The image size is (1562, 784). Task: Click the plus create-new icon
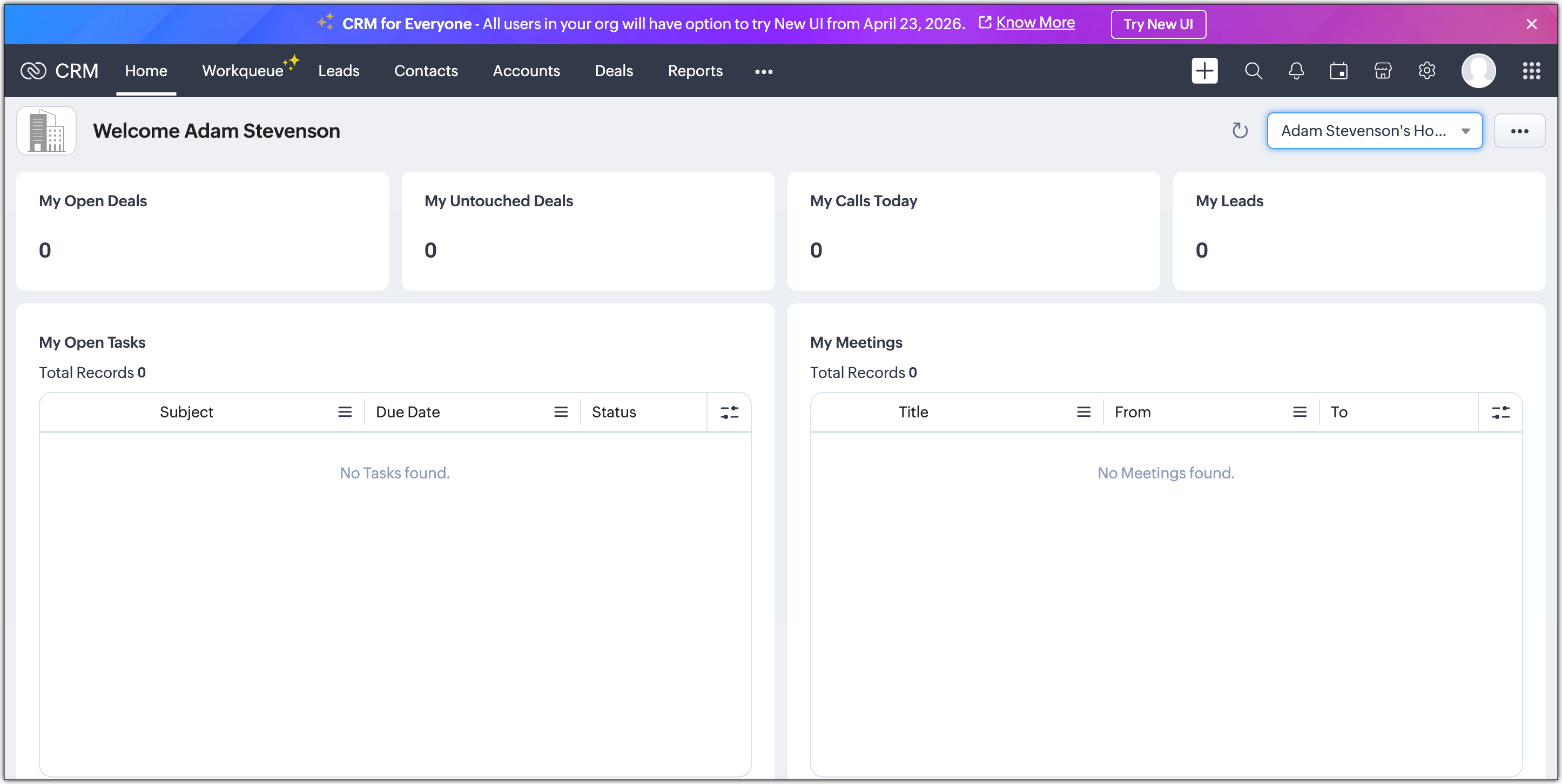[x=1204, y=71]
